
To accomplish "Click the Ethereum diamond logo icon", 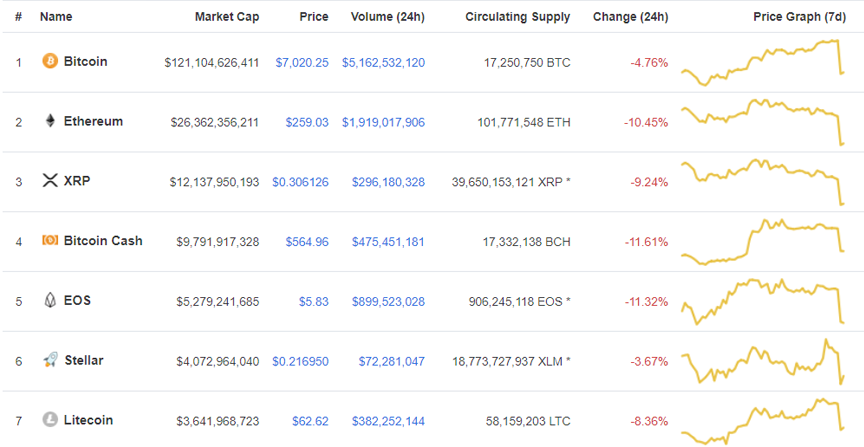I will point(50,121).
